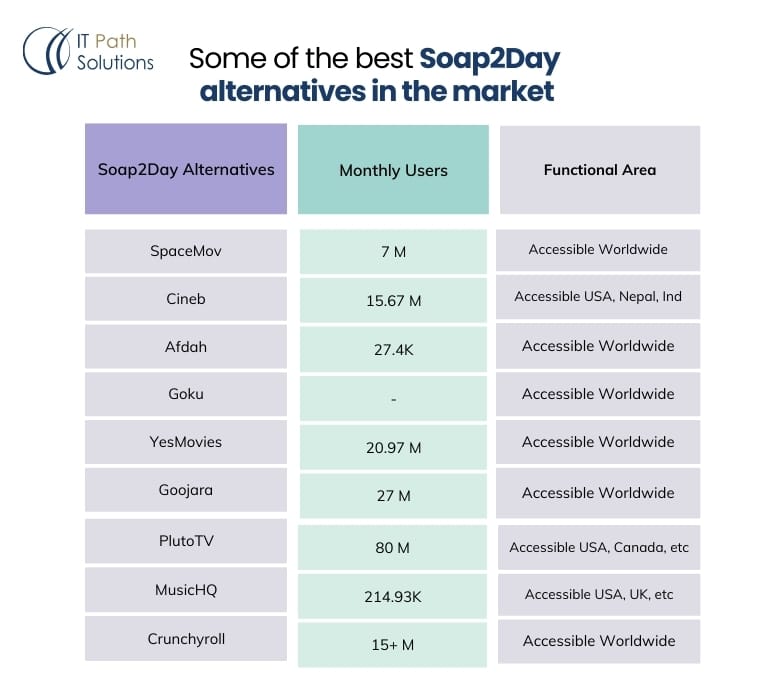Select the Accessible USA, Canada, etc cell
The width and height of the screenshot is (768, 676).
click(598, 548)
